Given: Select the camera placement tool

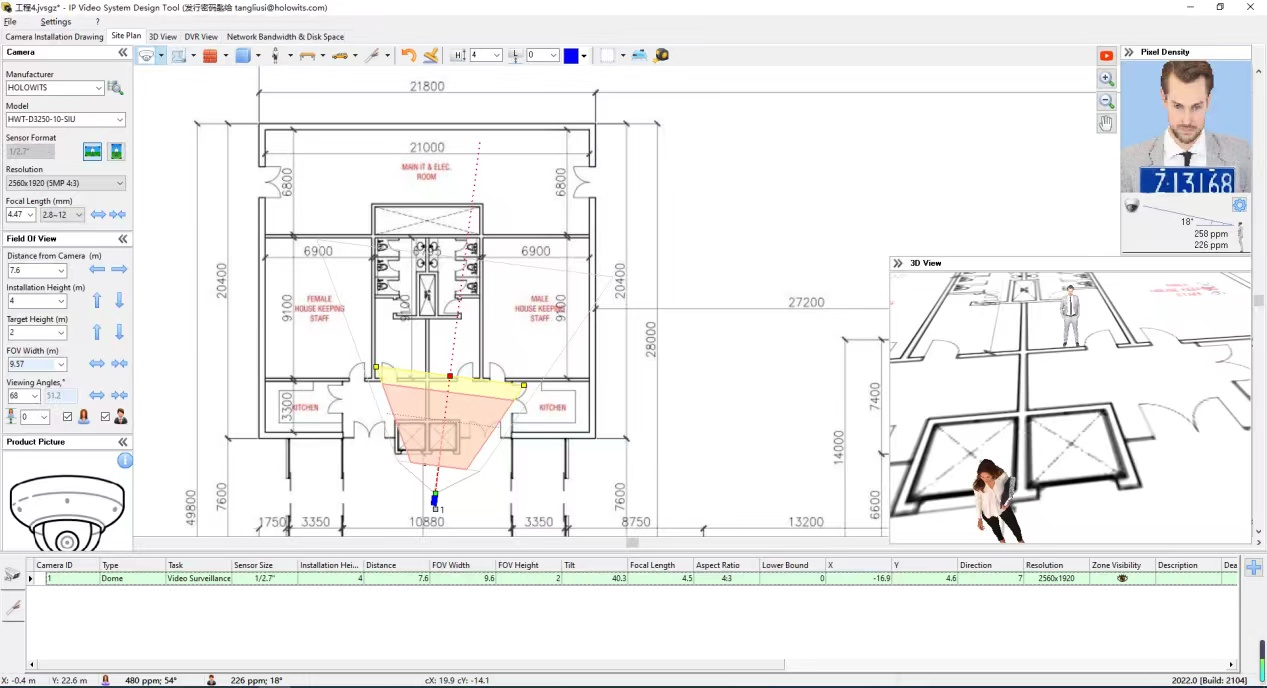Looking at the screenshot, I should click(147, 56).
